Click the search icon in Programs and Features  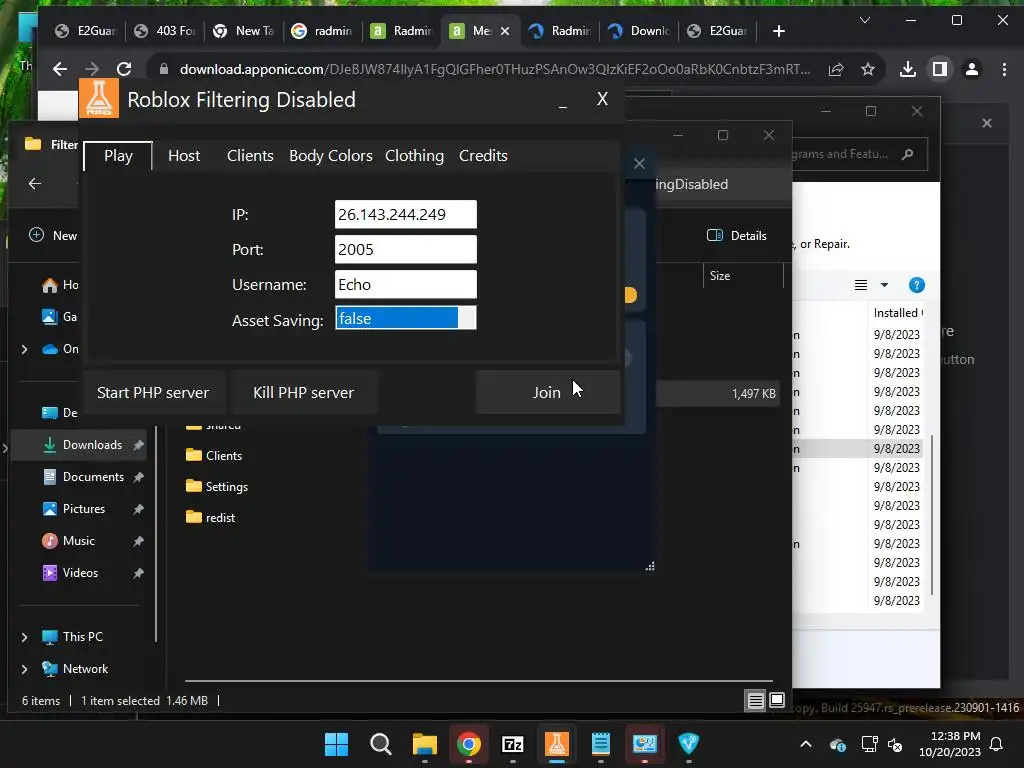[907, 154]
